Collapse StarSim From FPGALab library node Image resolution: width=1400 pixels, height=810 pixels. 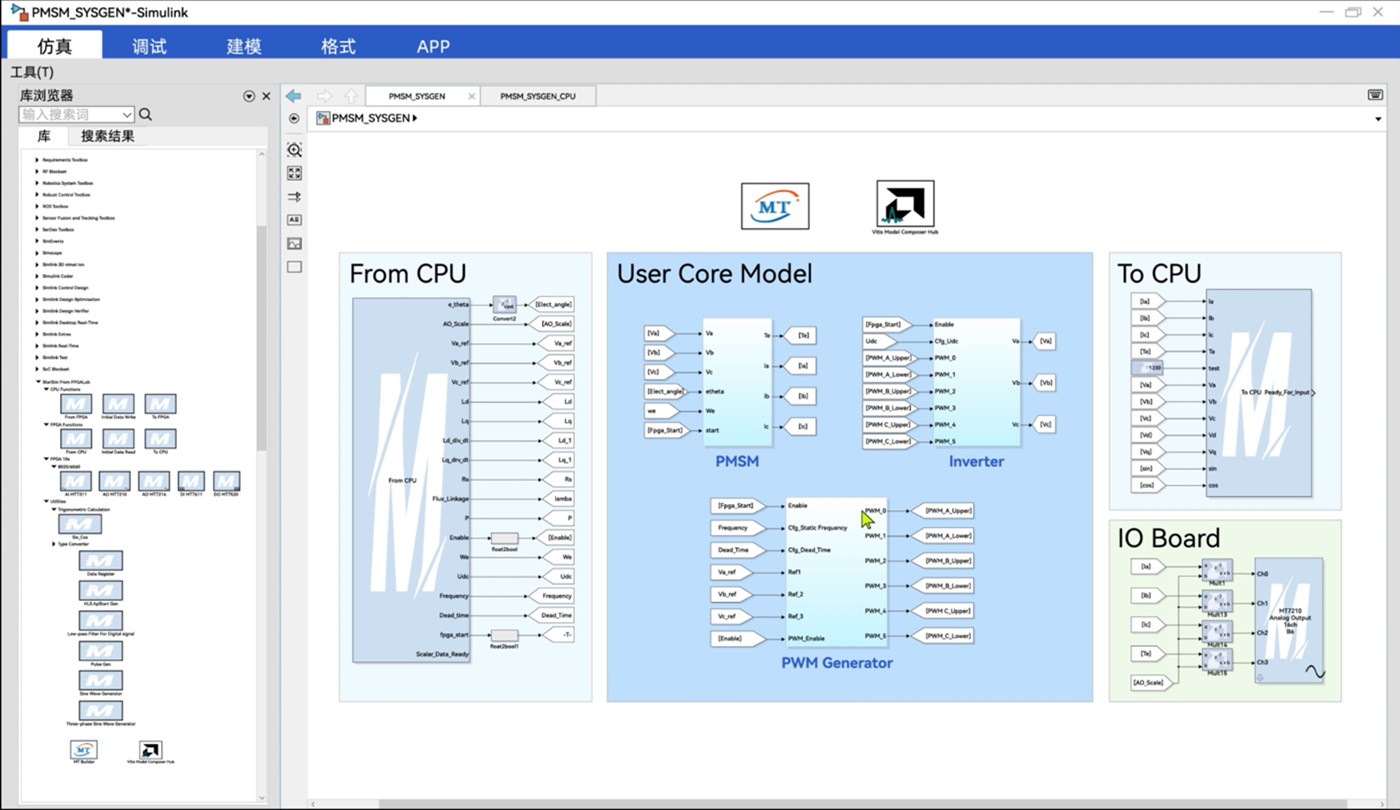(38, 381)
